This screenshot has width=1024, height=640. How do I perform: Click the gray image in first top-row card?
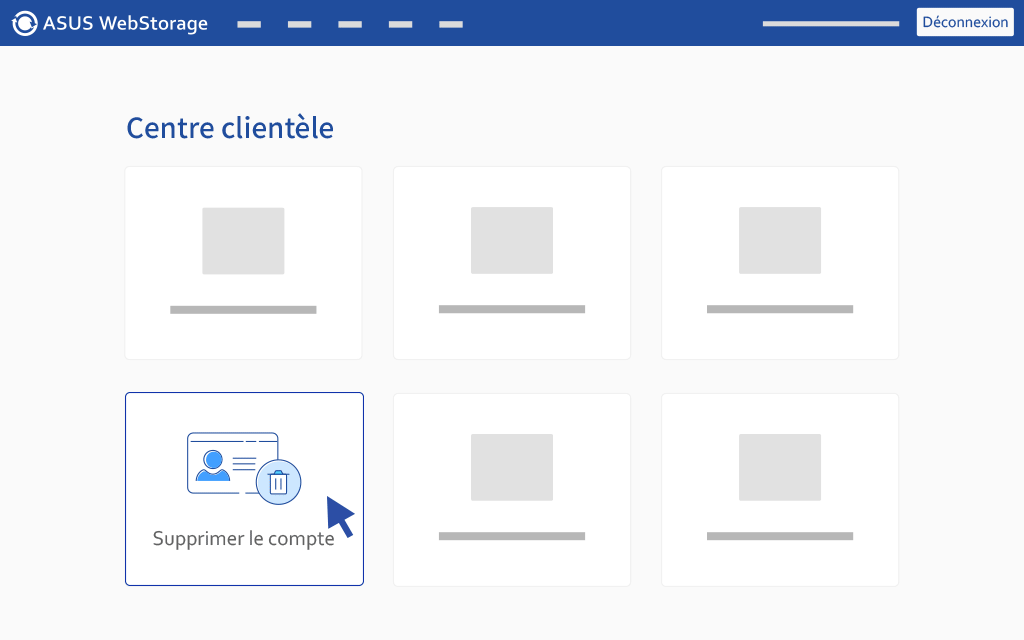pos(243,241)
